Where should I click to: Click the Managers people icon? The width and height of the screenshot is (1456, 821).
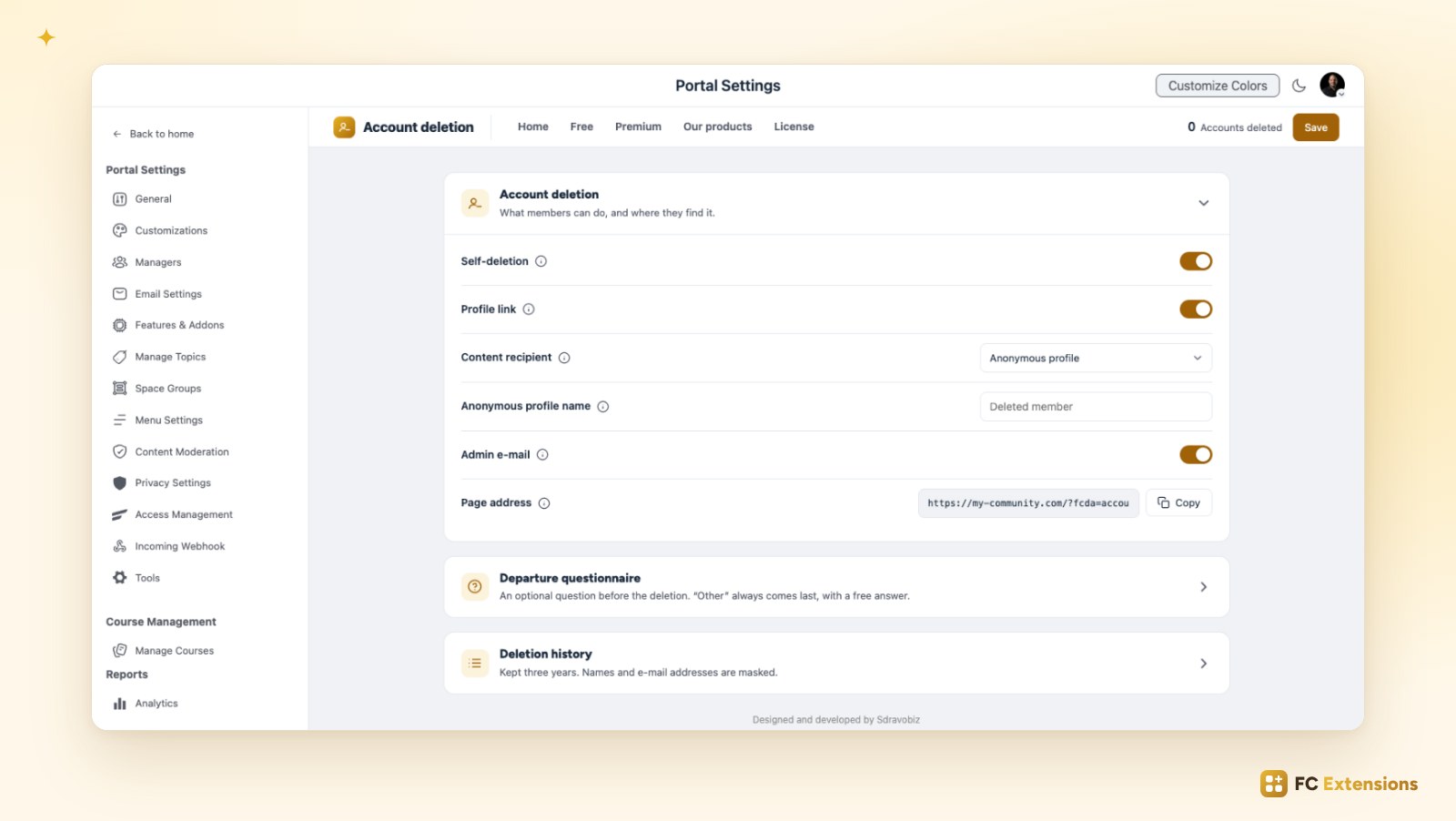point(119,262)
